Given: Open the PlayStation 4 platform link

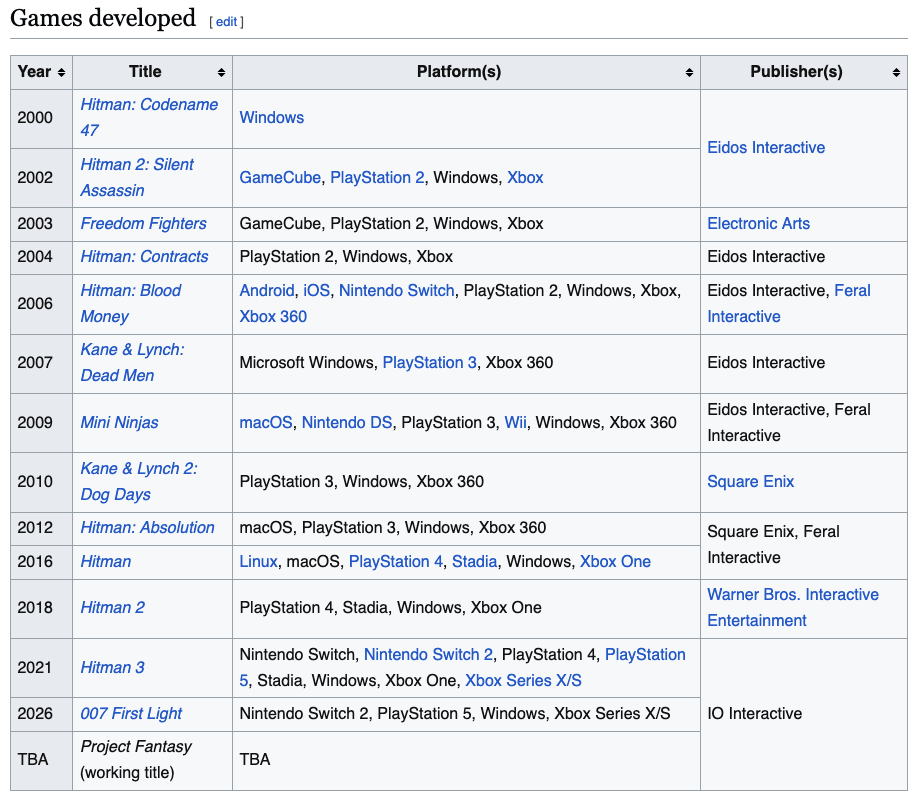Looking at the screenshot, I should pyautogui.click(x=395, y=562).
